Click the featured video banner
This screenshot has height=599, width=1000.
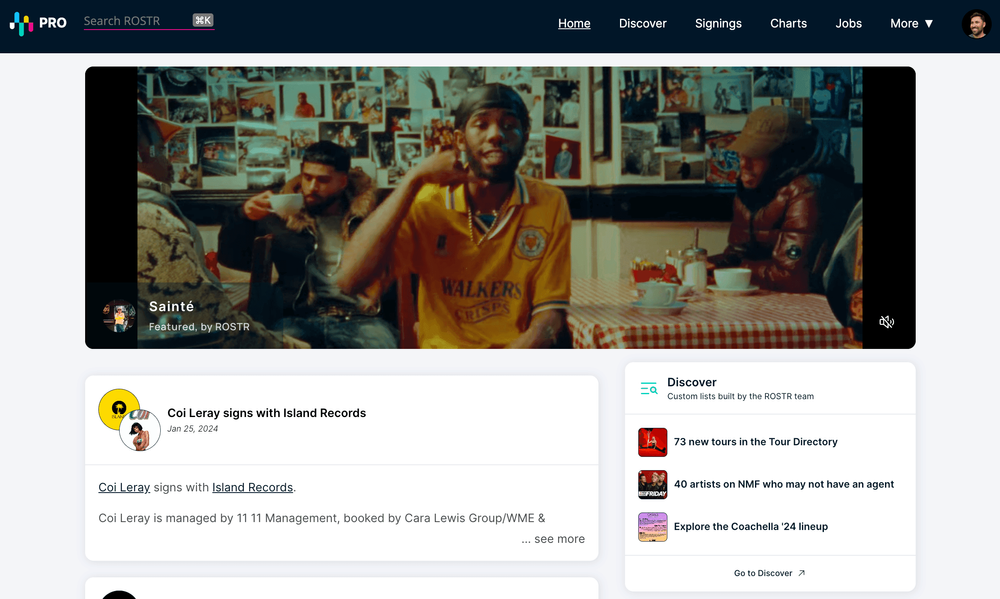click(x=500, y=207)
